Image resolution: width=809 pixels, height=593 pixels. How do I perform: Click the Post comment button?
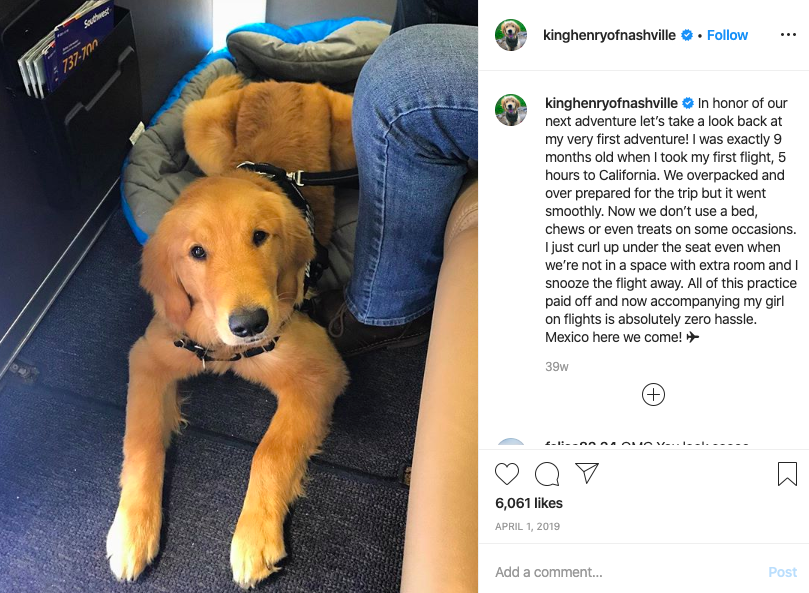point(782,572)
